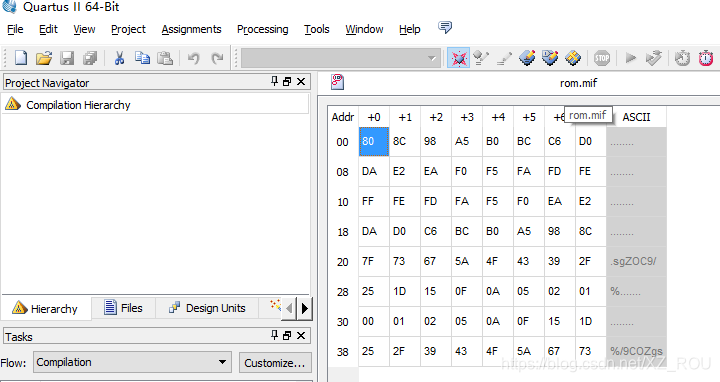The image size is (720, 382).
Task: Select cell 2F in row 20
Action: click(x=591, y=261)
